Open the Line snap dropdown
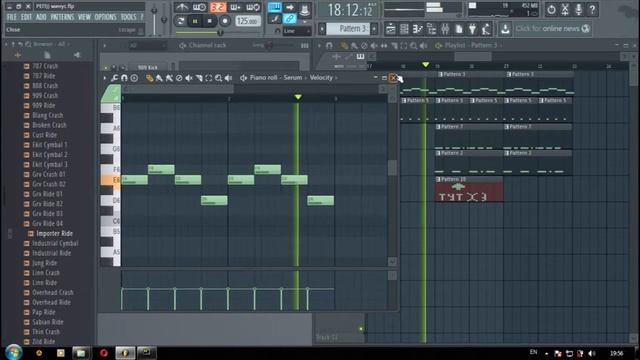The width and height of the screenshot is (640, 360). (297, 31)
